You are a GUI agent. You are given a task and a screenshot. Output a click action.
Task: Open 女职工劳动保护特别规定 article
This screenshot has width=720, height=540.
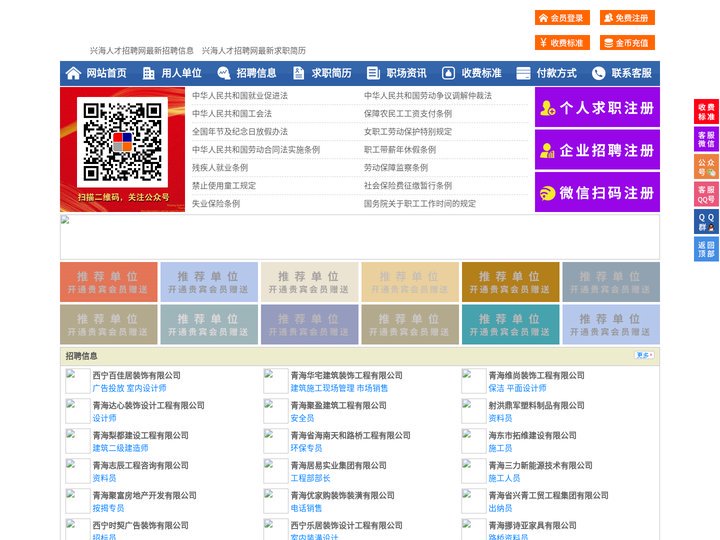pos(408,132)
